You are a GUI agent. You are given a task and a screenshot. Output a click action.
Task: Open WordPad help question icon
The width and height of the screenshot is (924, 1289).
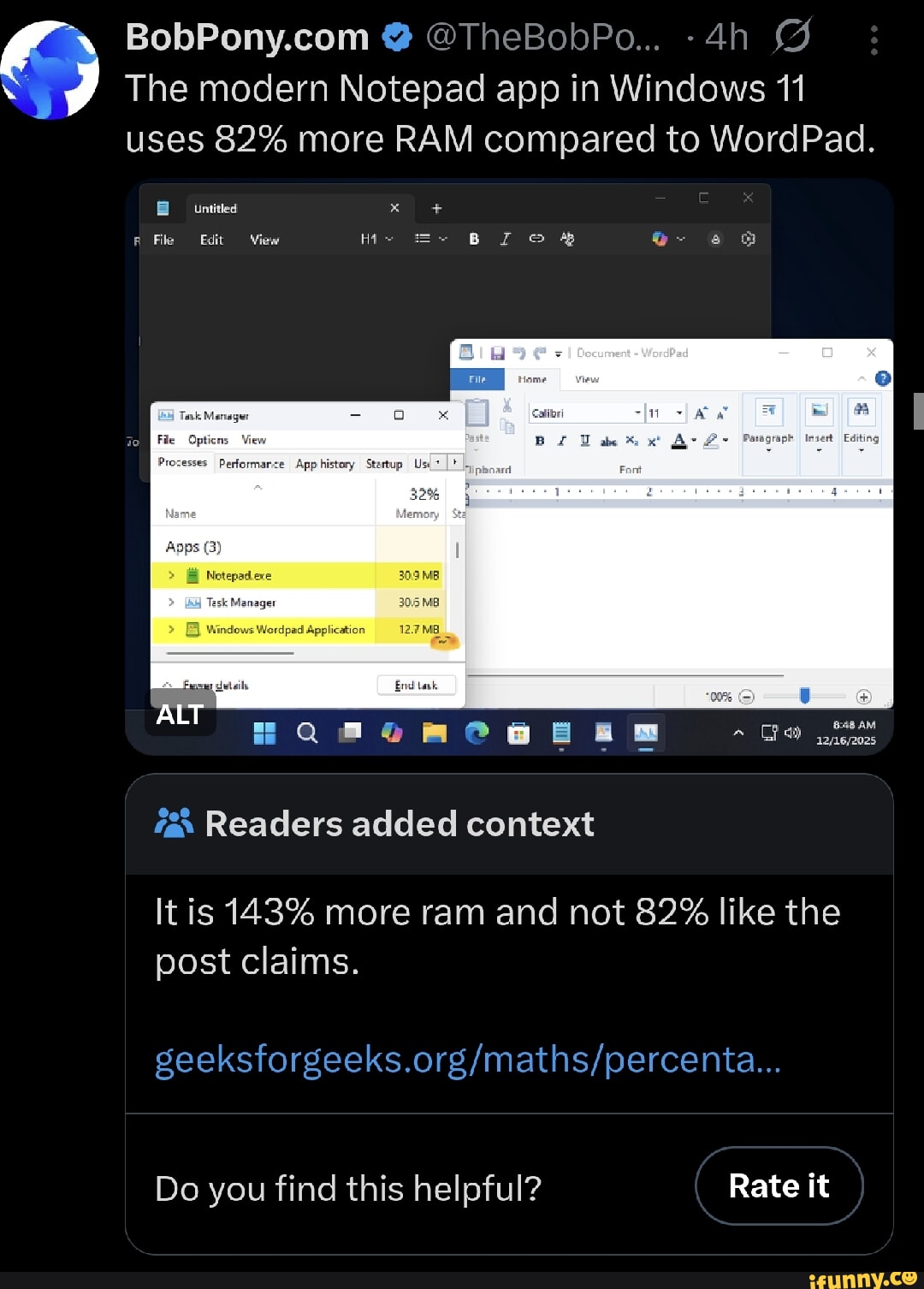coord(883,378)
